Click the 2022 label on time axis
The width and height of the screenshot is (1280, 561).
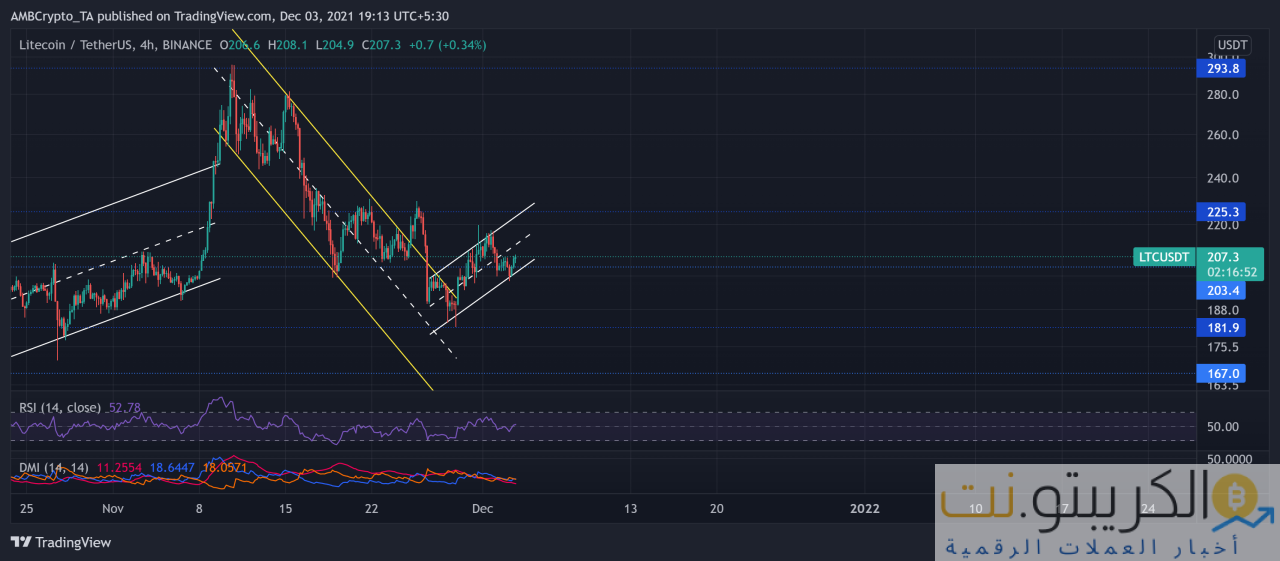864,508
